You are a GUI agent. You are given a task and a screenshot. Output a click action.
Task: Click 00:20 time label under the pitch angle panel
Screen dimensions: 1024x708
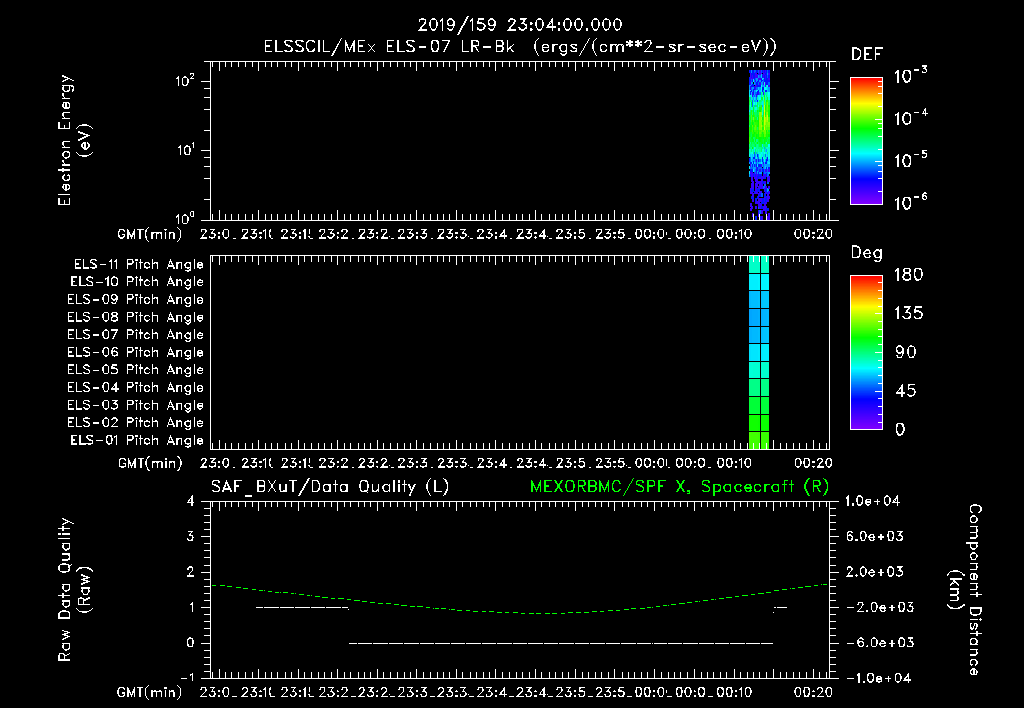(x=813, y=463)
